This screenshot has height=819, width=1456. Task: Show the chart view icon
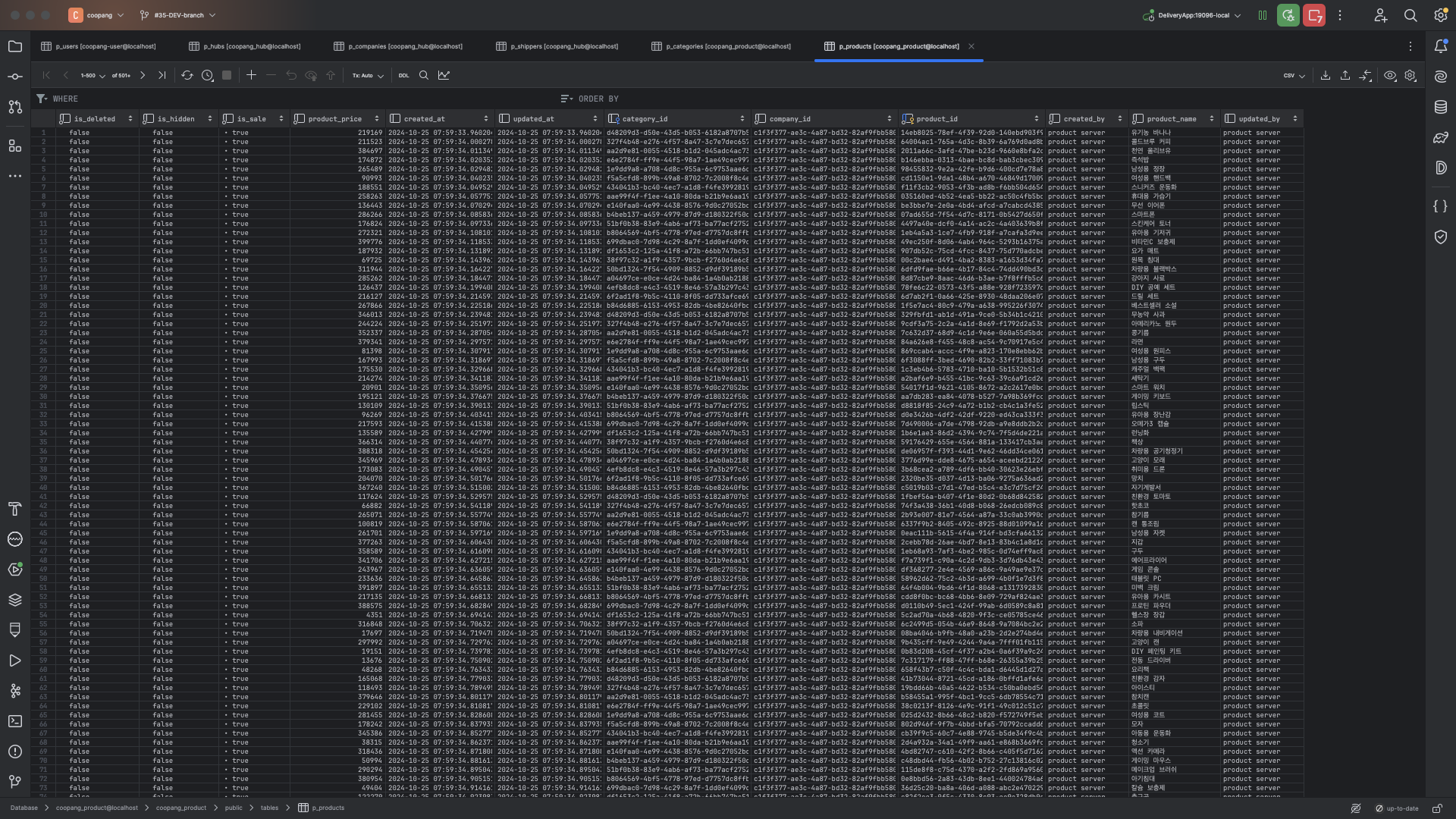coord(444,75)
